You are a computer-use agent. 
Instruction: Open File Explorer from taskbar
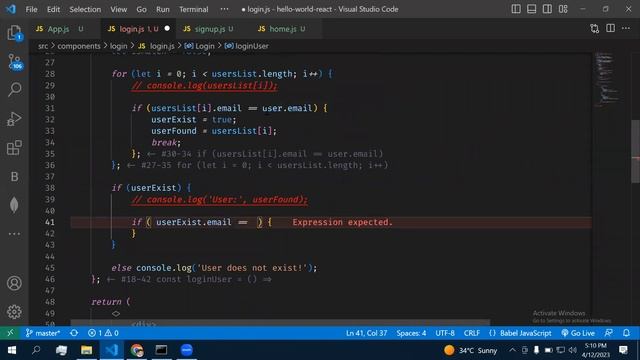[86, 350]
